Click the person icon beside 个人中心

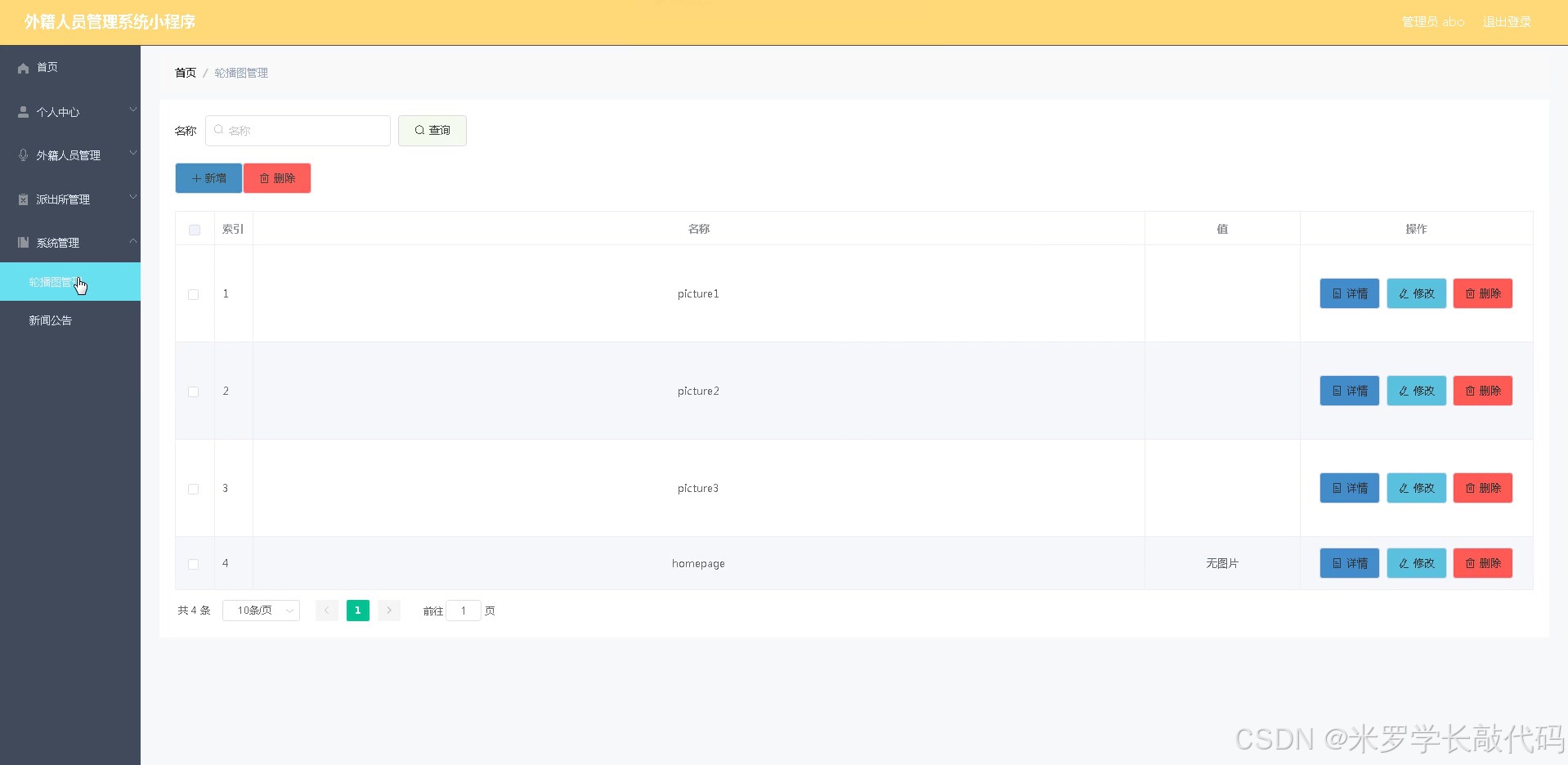(23, 112)
